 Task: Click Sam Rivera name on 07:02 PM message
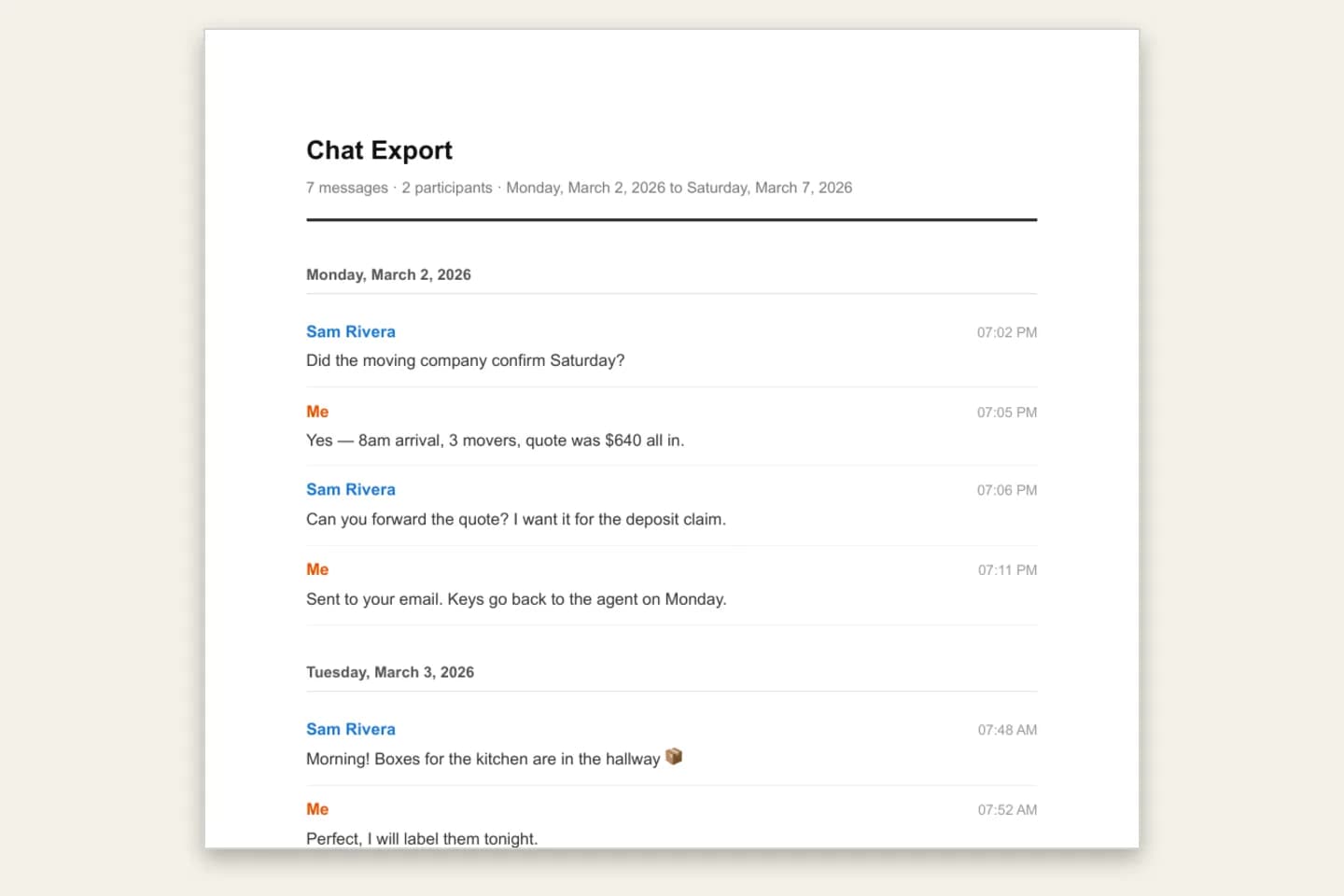click(x=351, y=331)
